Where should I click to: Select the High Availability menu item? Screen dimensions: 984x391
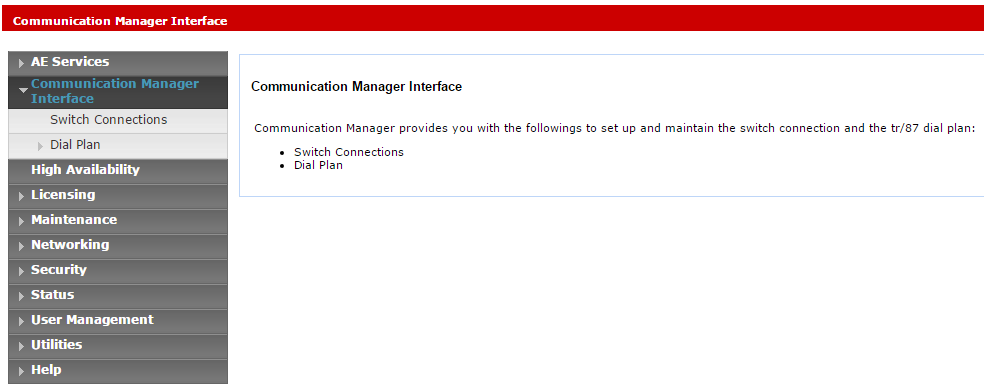(85, 169)
